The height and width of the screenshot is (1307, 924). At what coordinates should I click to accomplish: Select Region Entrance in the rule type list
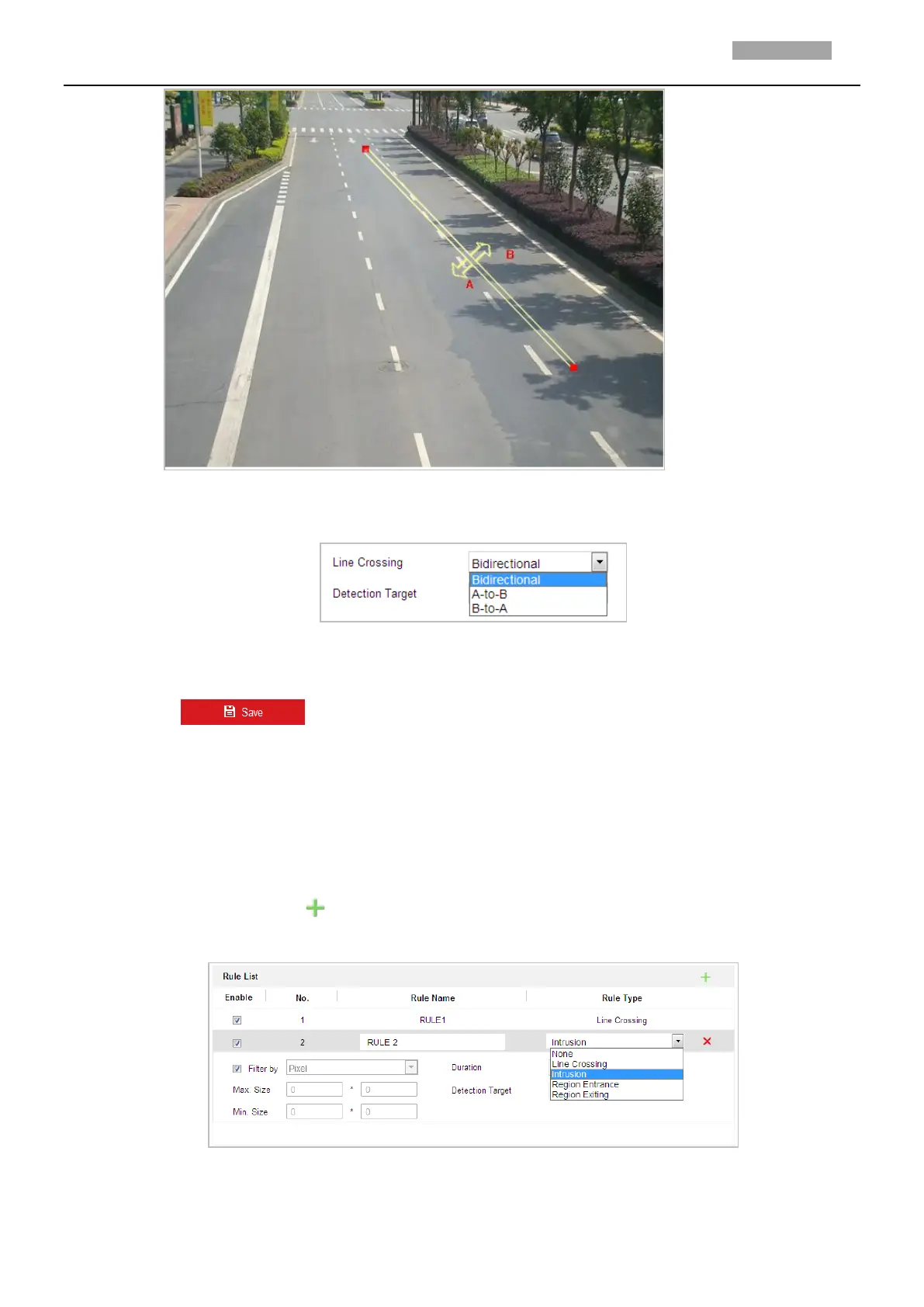point(616,1084)
